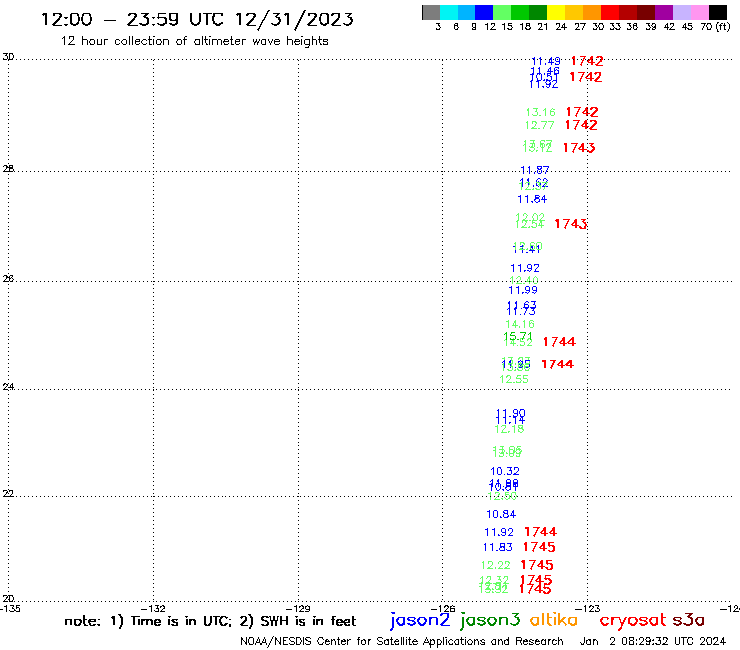
Task: Click time label '1745' next to 12.22
Action: click(x=537, y=565)
